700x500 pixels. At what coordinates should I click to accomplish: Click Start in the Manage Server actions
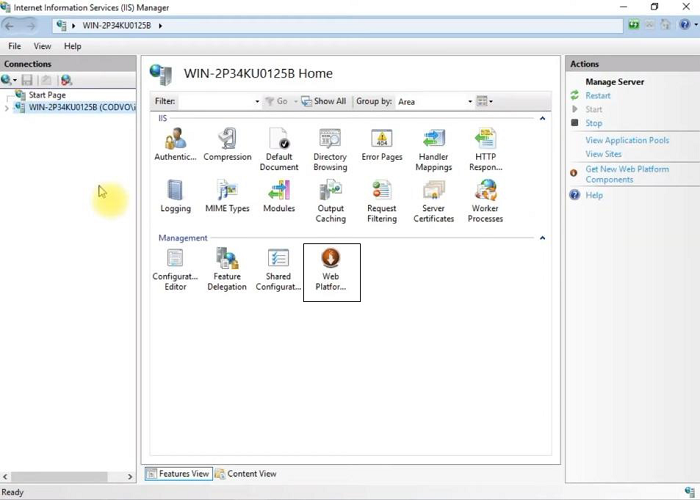[x=594, y=109]
